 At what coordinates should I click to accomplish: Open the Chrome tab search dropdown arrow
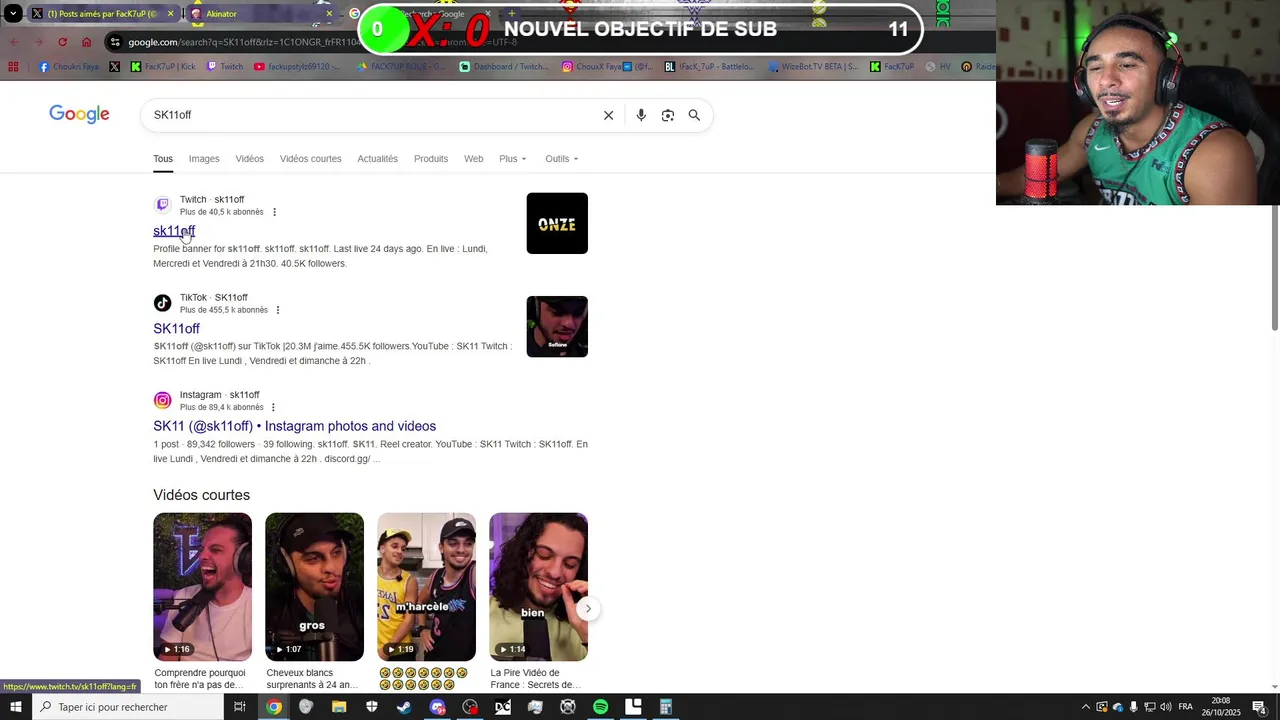13,14
